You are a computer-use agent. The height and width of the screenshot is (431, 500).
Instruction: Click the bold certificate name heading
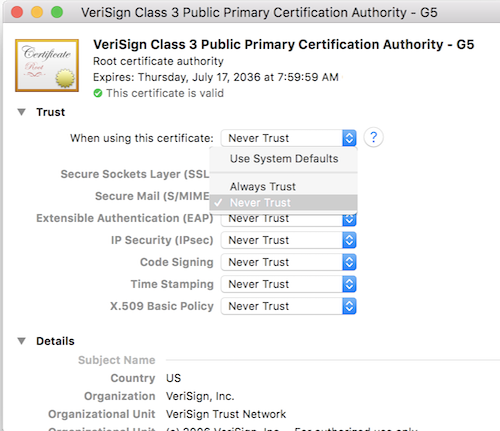coord(284,44)
